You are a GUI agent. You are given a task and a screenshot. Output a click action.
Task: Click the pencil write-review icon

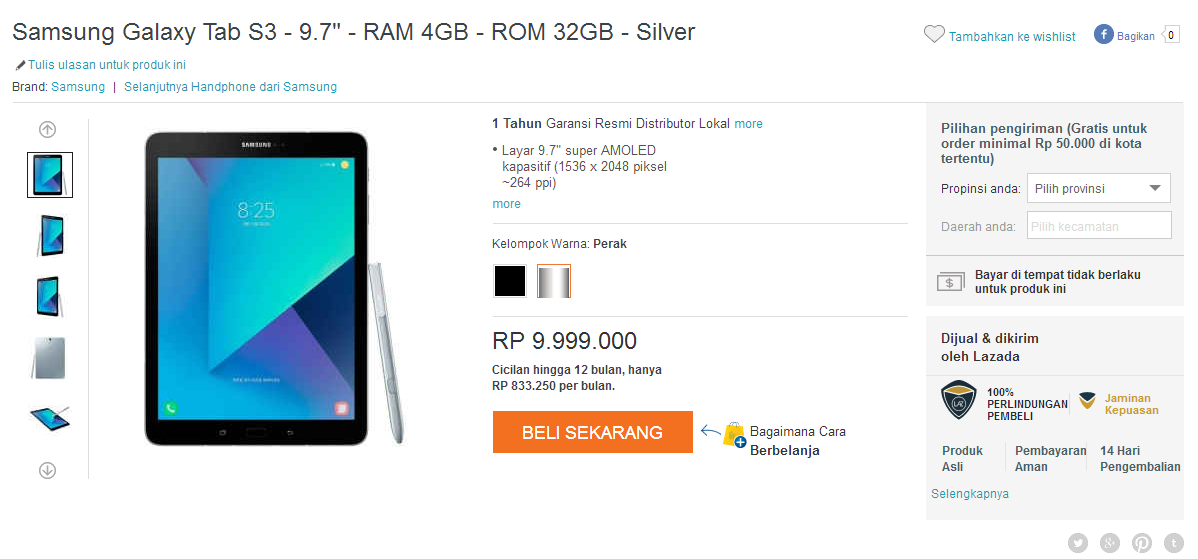[21, 66]
